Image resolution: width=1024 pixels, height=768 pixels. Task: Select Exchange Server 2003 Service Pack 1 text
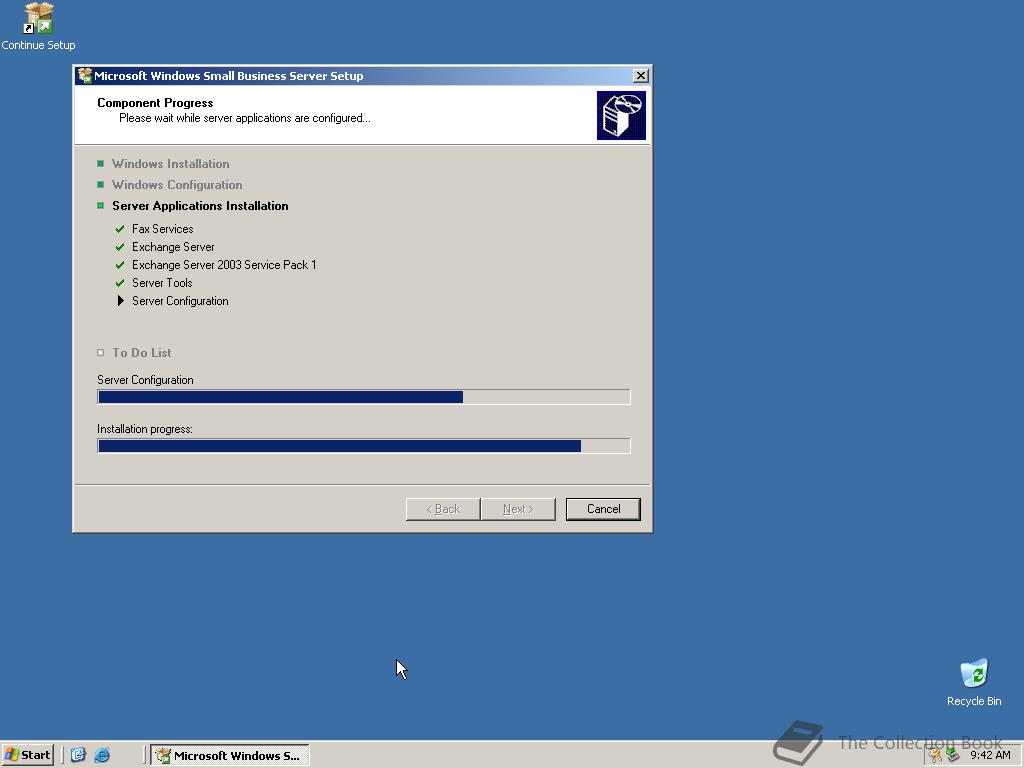[224, 265]
